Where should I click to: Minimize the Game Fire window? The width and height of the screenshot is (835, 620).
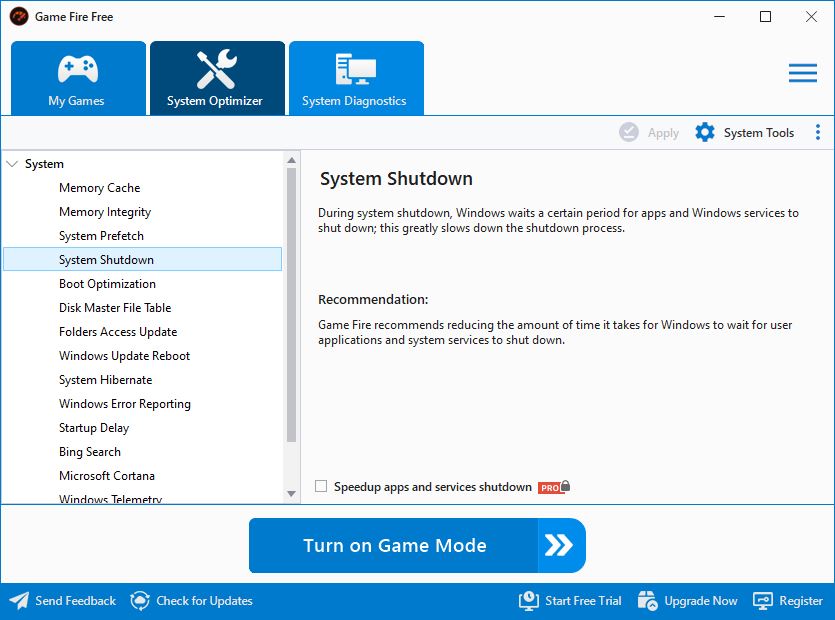point(719,17)
